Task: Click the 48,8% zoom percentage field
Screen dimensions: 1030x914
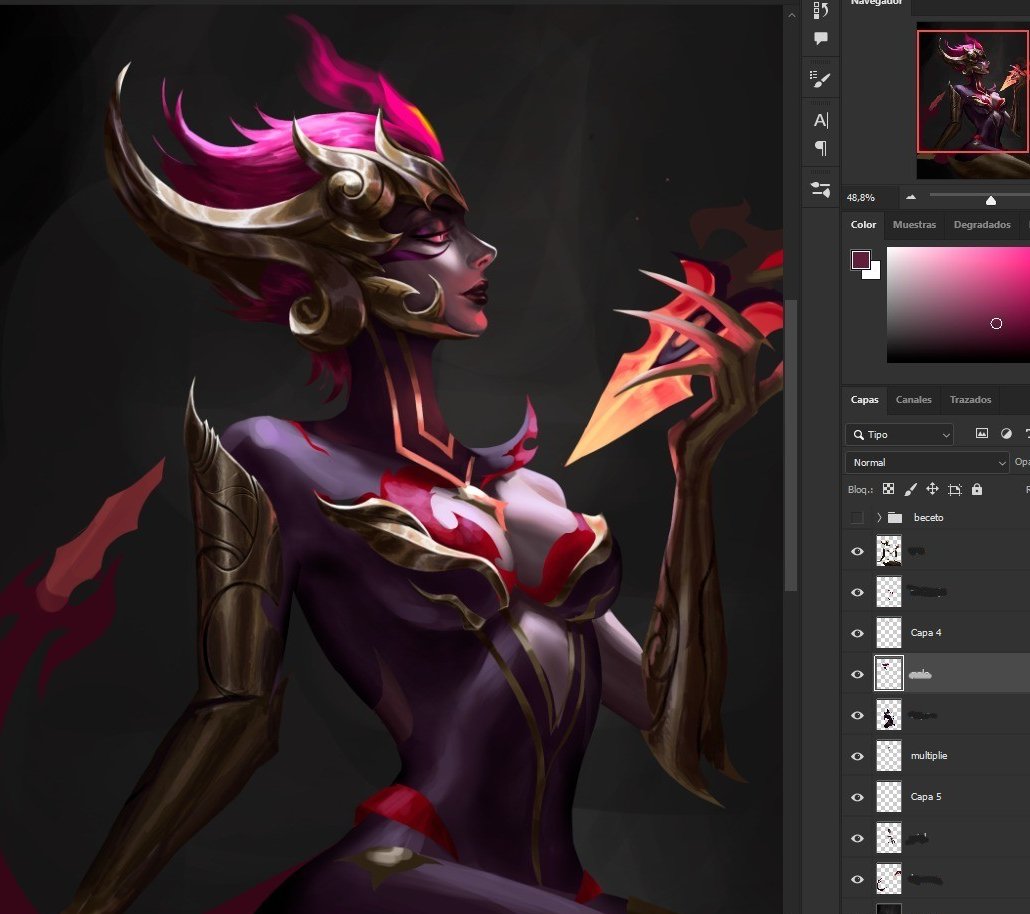Action: click(861, 197)
